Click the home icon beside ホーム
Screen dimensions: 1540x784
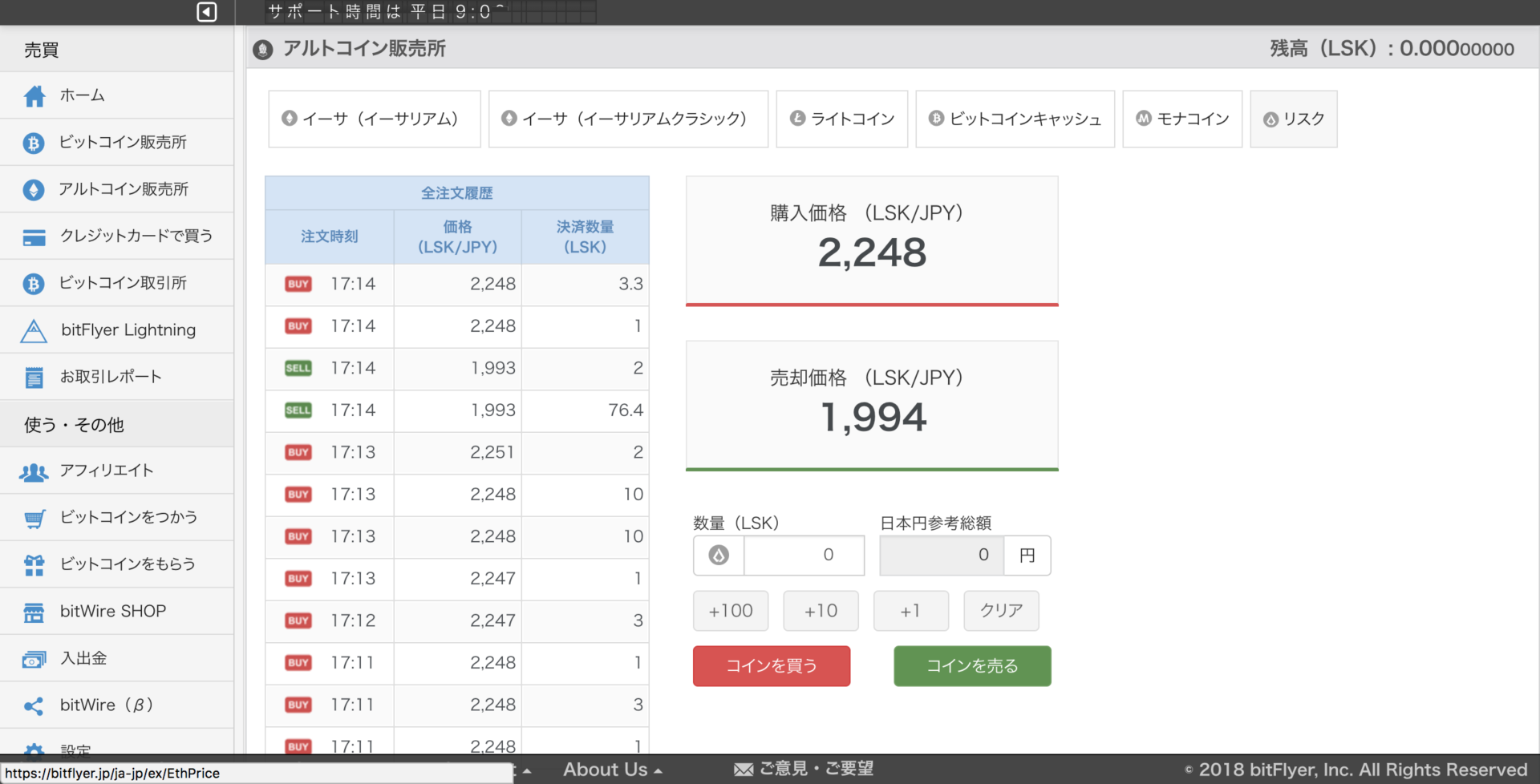pyautogui.click(x=34, y=96)
